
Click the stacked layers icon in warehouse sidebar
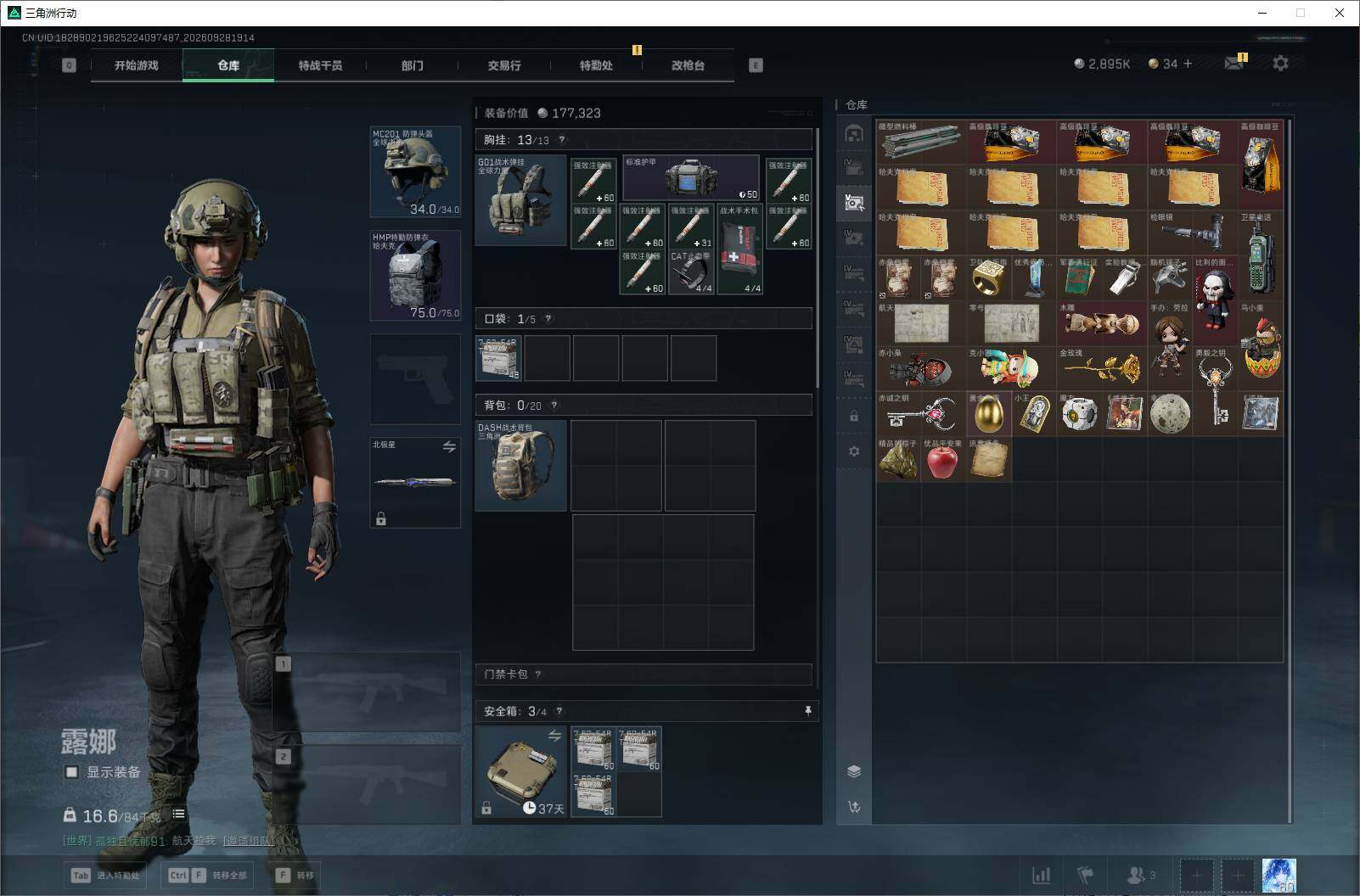pos(854,770)
